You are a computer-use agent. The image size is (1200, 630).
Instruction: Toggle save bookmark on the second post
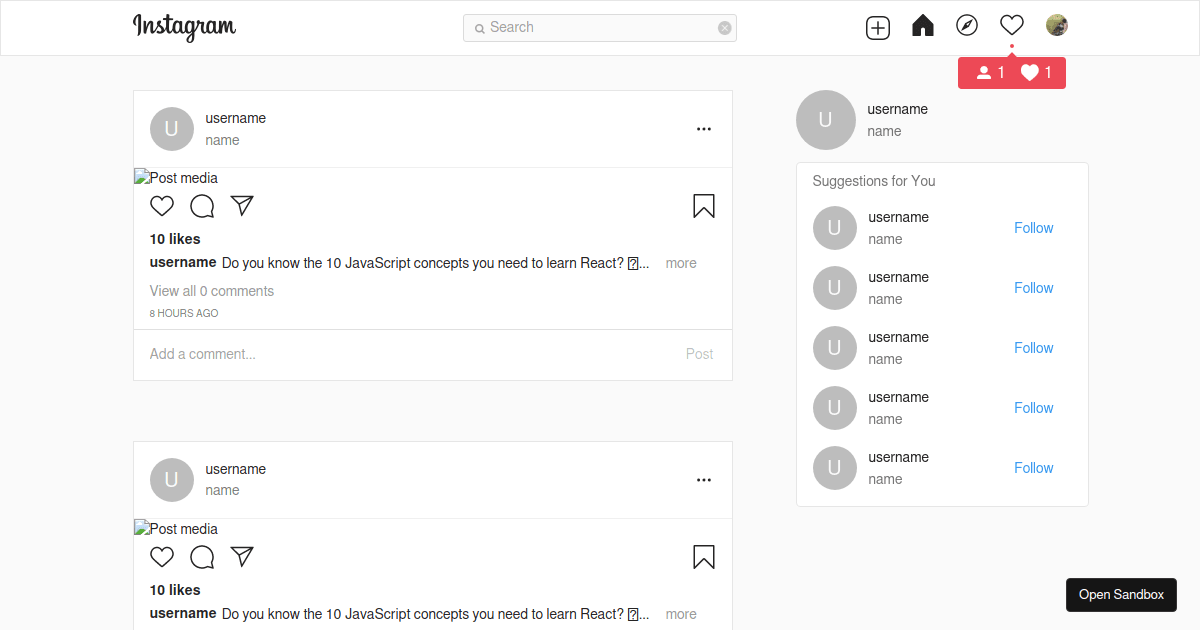point(703,556)
